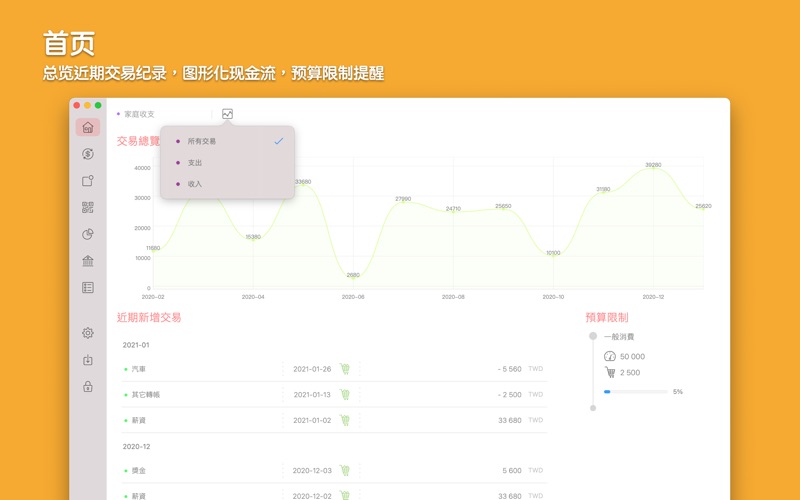The width and height of the screenshot is (800, 500).
Task: Open the dollar-coin transactions icon in sidebar
Action: 88,154
